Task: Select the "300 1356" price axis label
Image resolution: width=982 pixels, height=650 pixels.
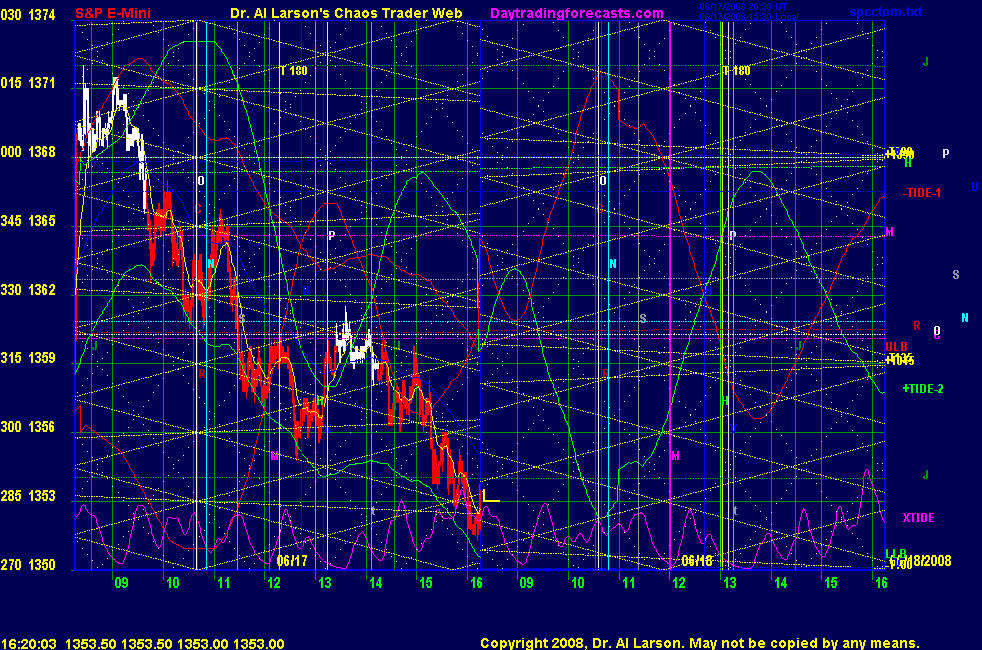Action: pos(28,427)
